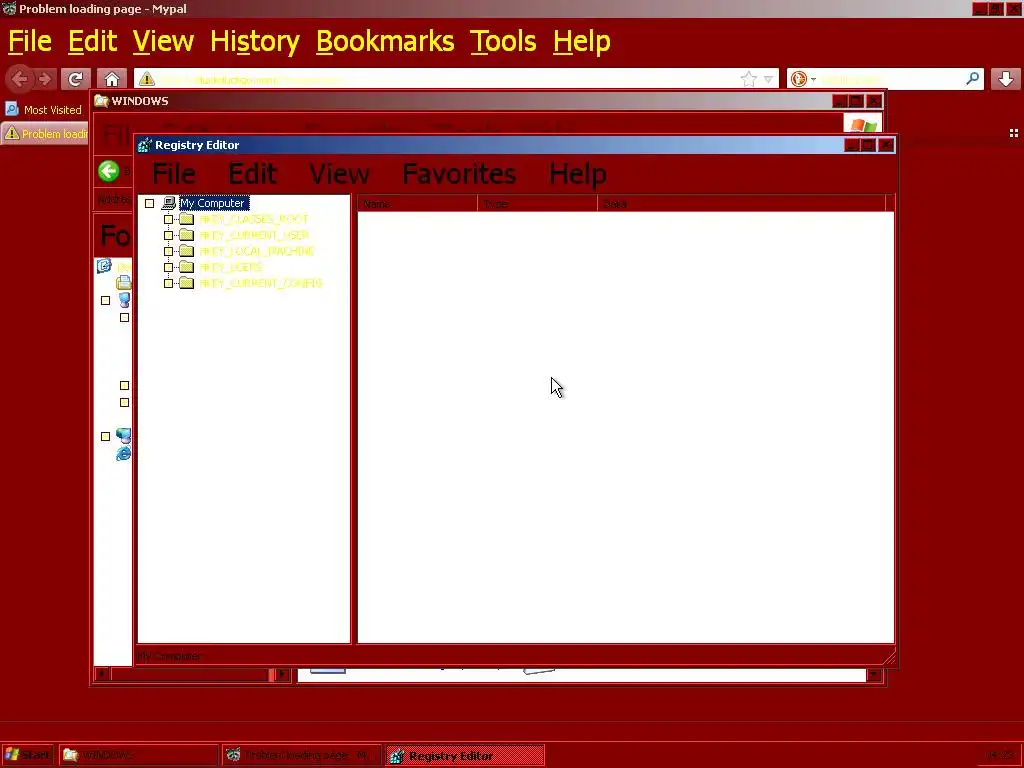
Task: Select HKEY_USERS key label
Action: 231,267
